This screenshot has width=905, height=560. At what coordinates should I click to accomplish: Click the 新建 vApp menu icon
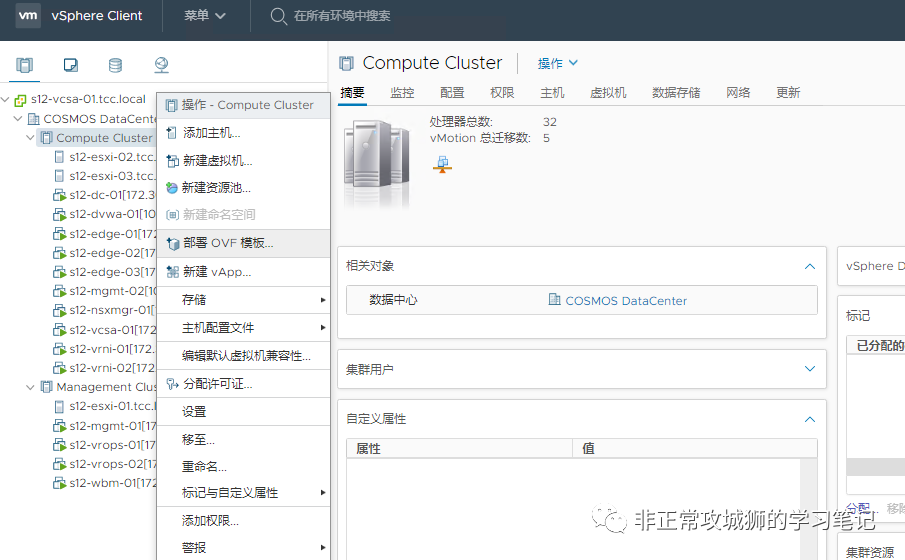172,272
